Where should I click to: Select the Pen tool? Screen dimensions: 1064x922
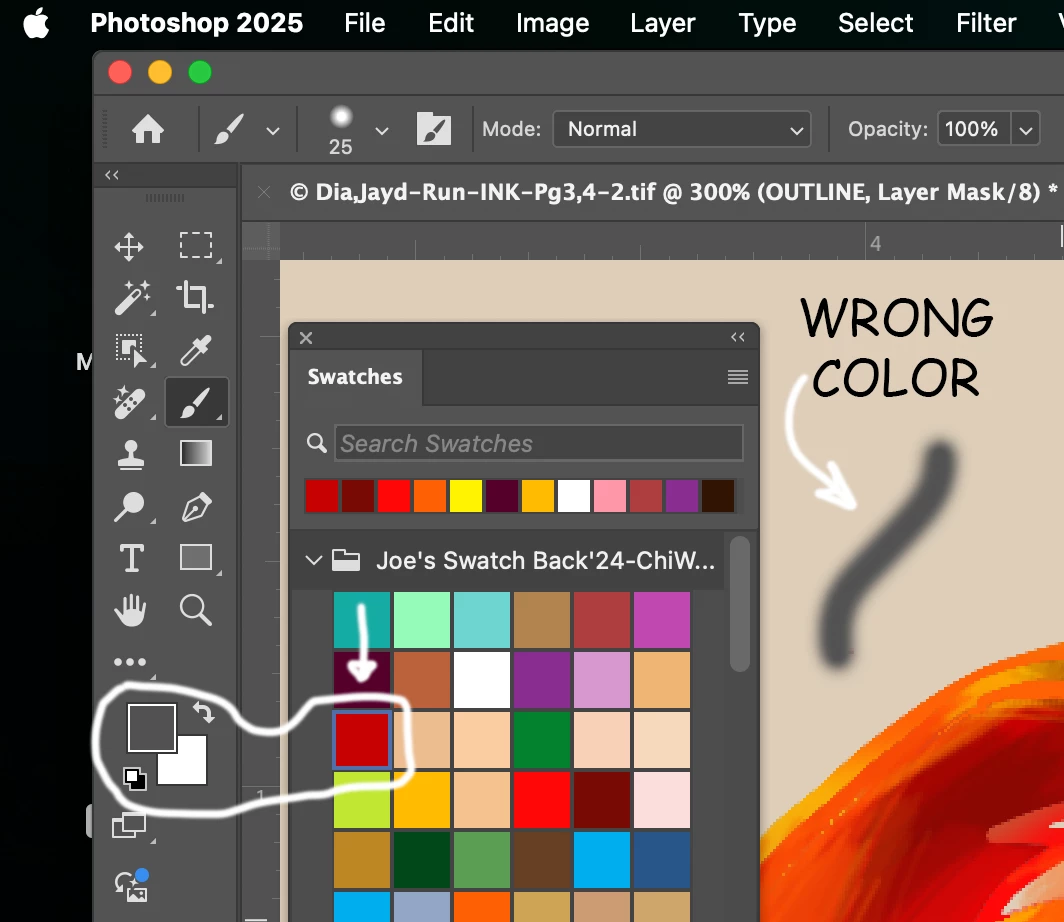[196, 506]
